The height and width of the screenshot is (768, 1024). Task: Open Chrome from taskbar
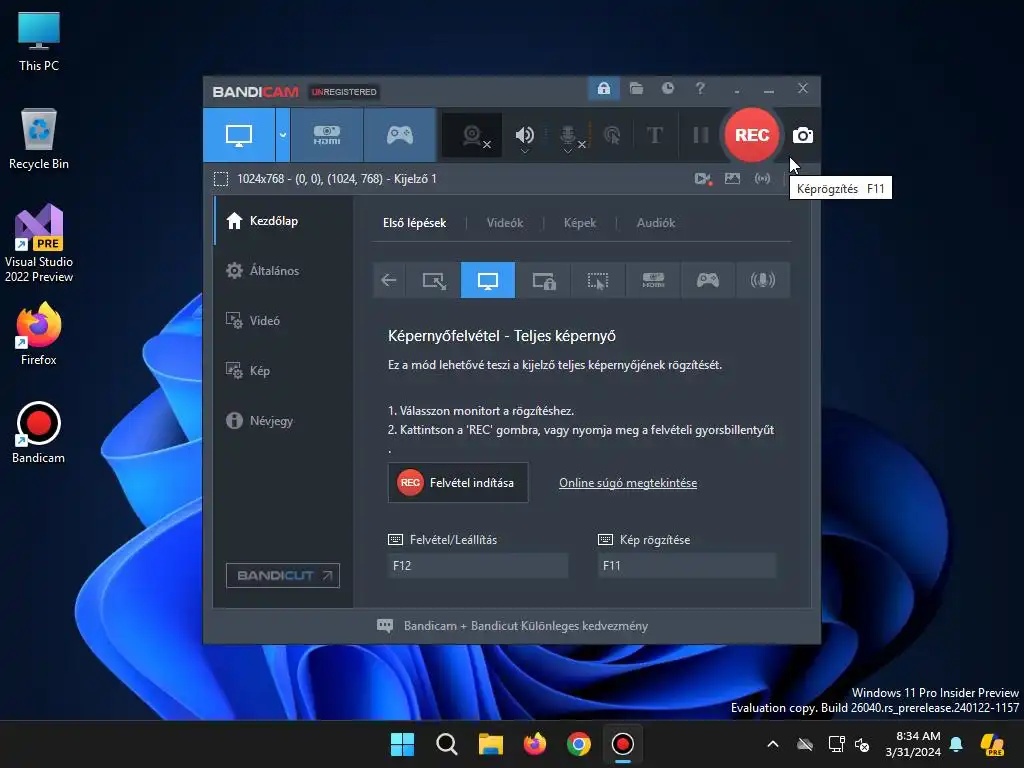point(579,744)
